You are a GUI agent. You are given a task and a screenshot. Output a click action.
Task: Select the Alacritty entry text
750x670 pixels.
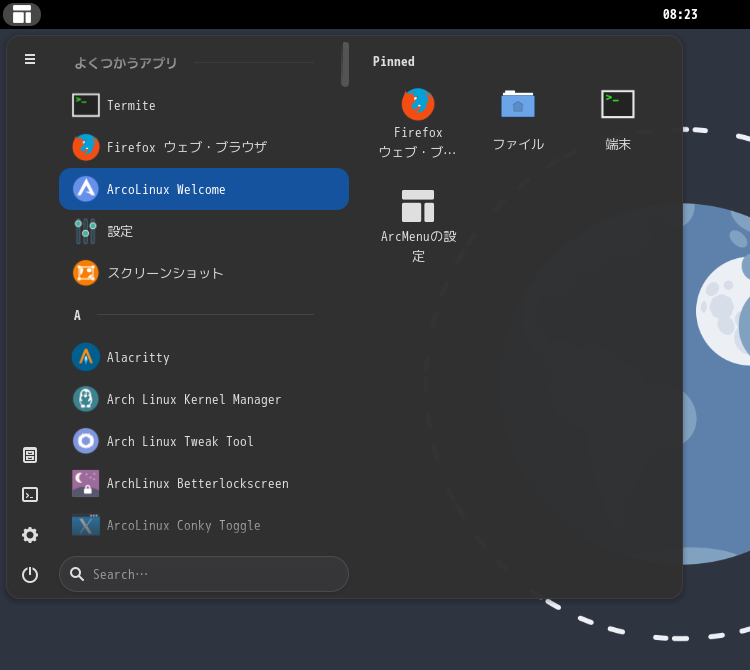[138, 357]
